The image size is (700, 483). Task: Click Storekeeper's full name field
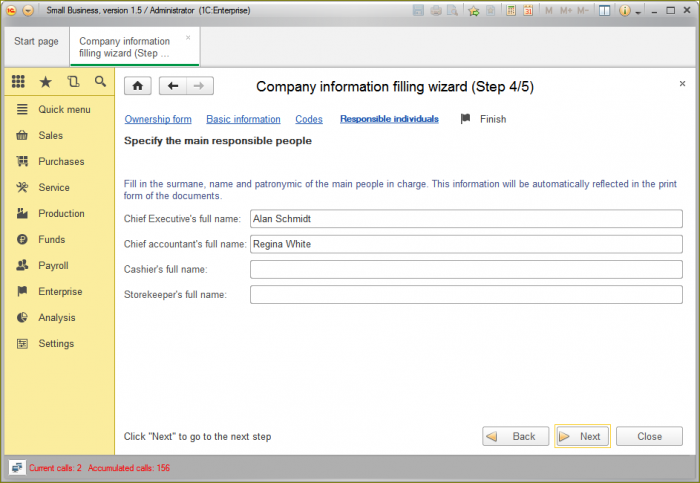tap(466, 295)
